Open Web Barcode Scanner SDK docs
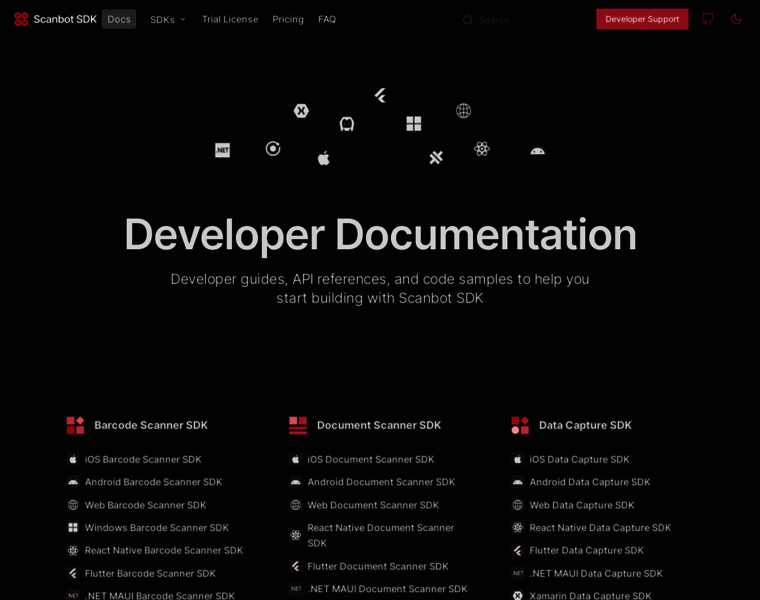This screenshot has height=600, width=760. (145, 505)
